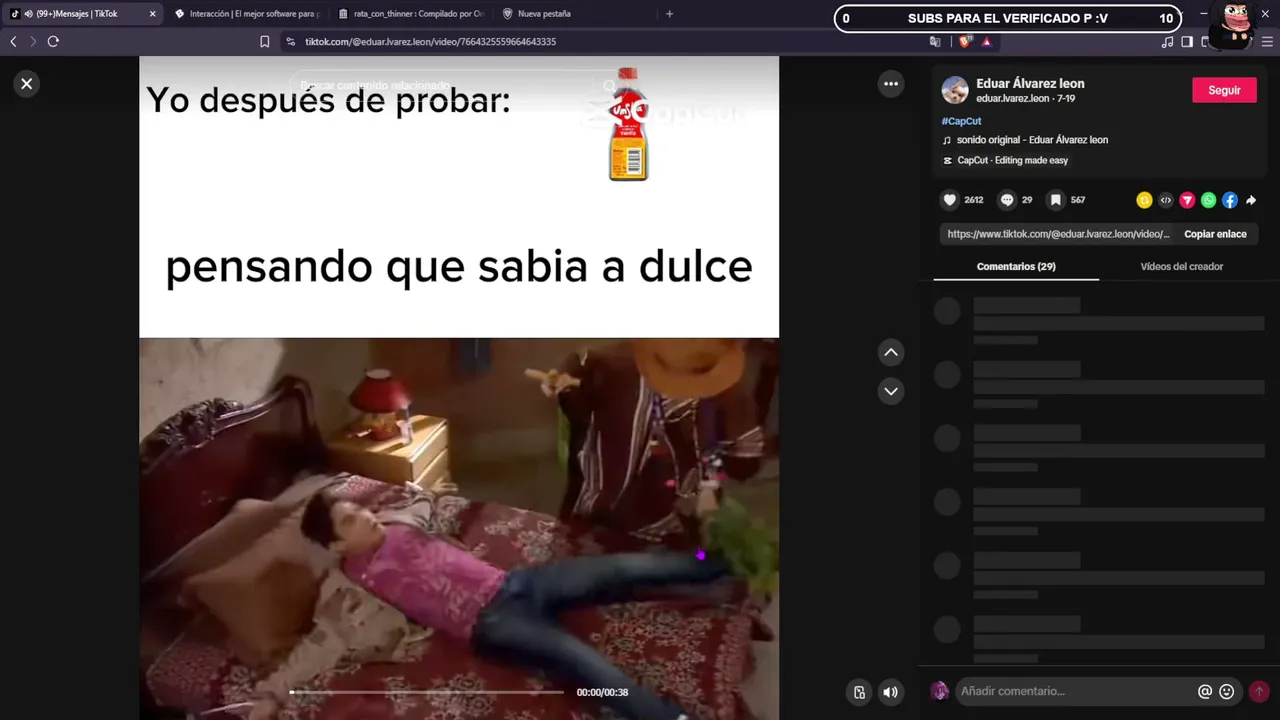Open Eduar Álvarez leon profile name
This screenshot has height=720, width=1280.
click(1030, 84)
